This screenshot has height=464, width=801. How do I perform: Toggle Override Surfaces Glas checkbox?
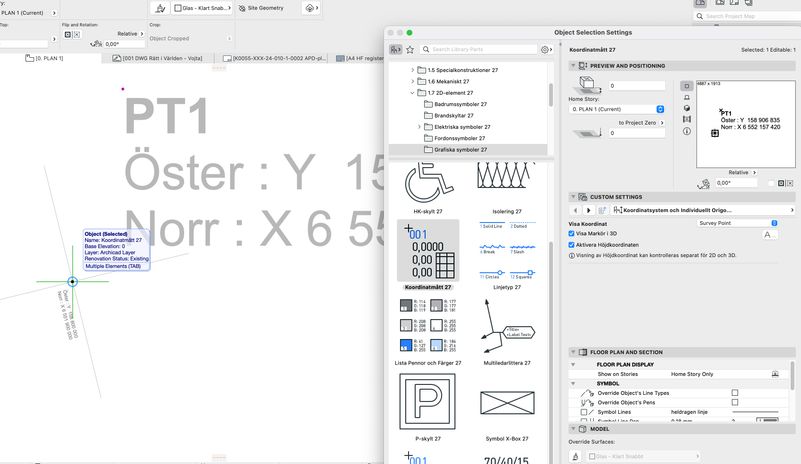coord(592,456)
